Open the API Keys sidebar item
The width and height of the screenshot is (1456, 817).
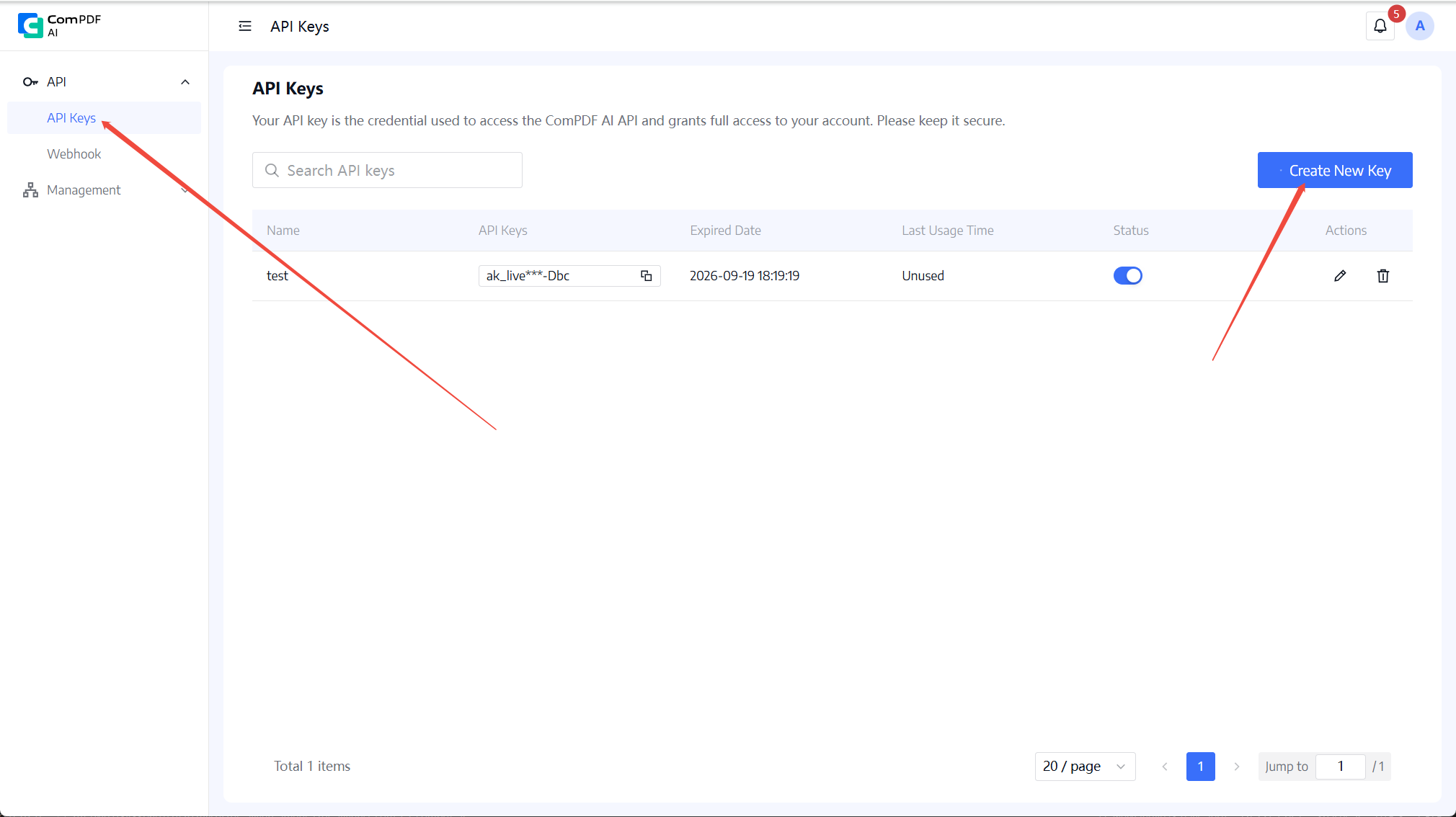pos(104,118)
